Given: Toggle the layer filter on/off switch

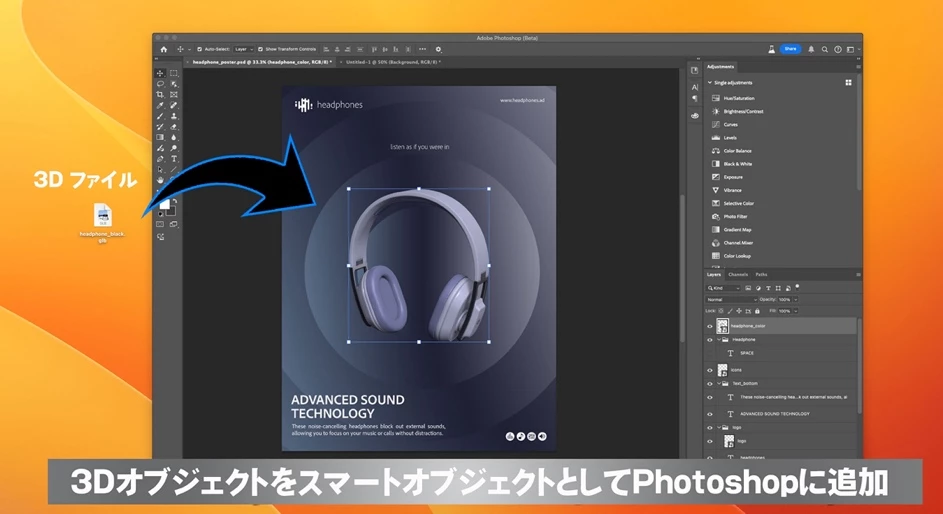Looking at the screenshot, I should tap(797, 287).
